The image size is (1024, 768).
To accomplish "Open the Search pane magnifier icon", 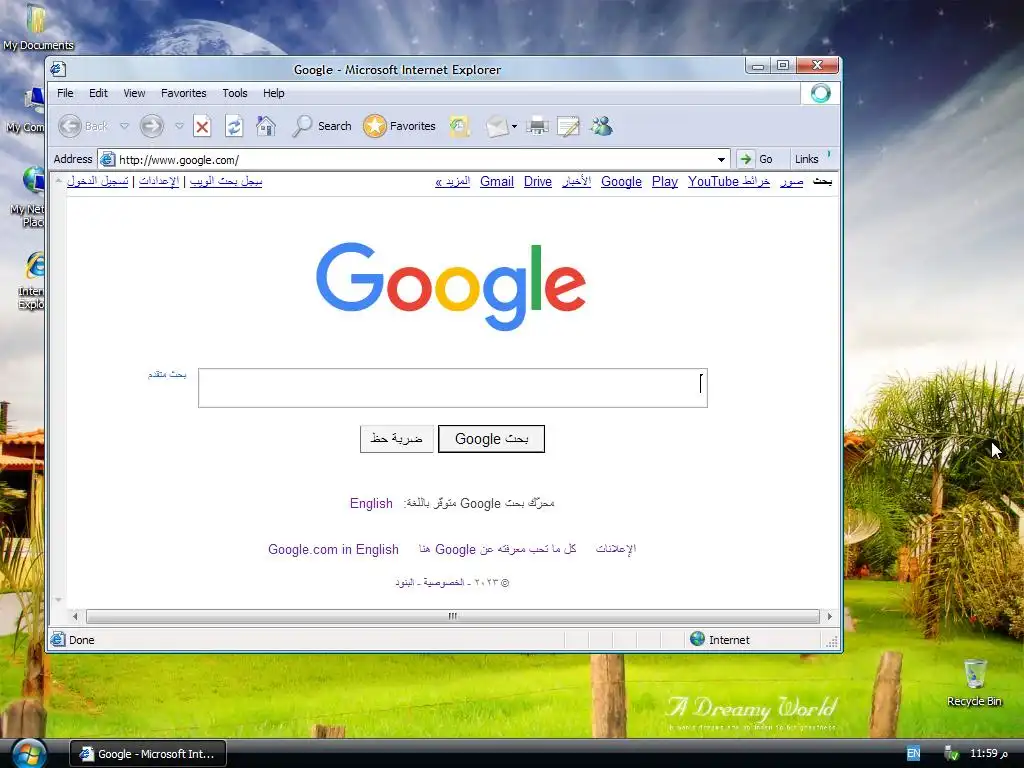I will (x=302, y=126).
